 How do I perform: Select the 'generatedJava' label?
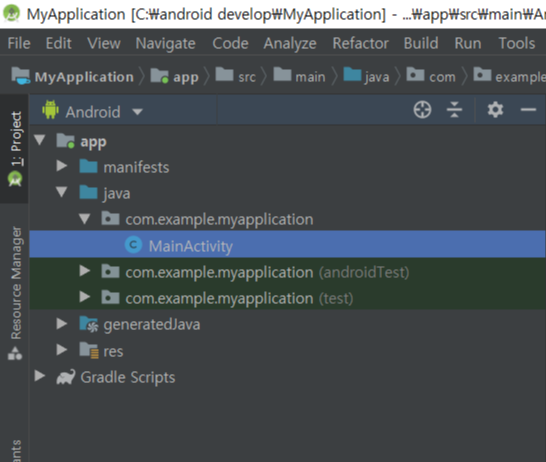click(x=152, y=325)
